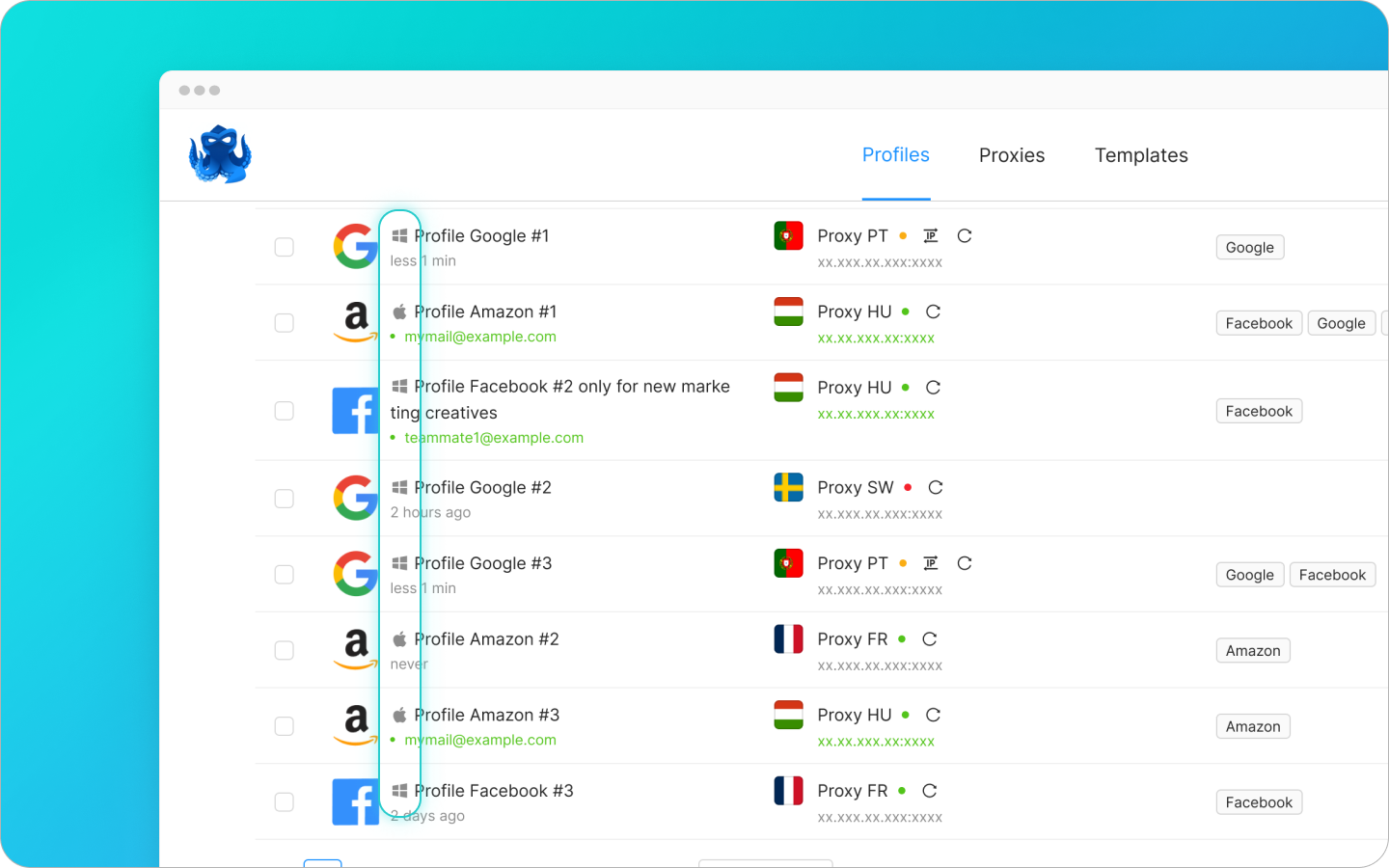Image resolution: width=1389 pixels, height=868 pixels.
Task: Click the IP rotation icon on Proxy PT row
Action: (x=930, y=235)
